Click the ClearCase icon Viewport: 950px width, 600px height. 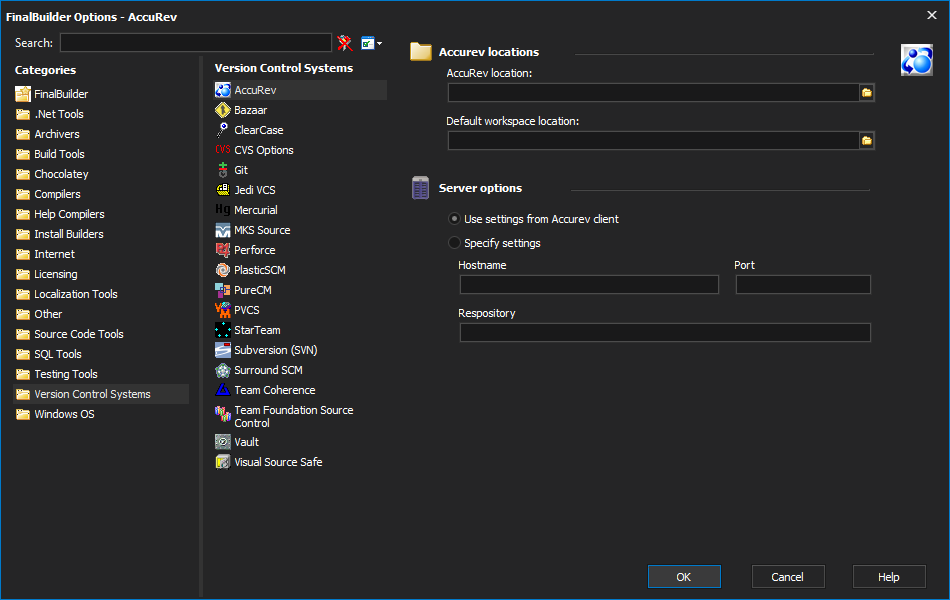[x=223, y=130]
